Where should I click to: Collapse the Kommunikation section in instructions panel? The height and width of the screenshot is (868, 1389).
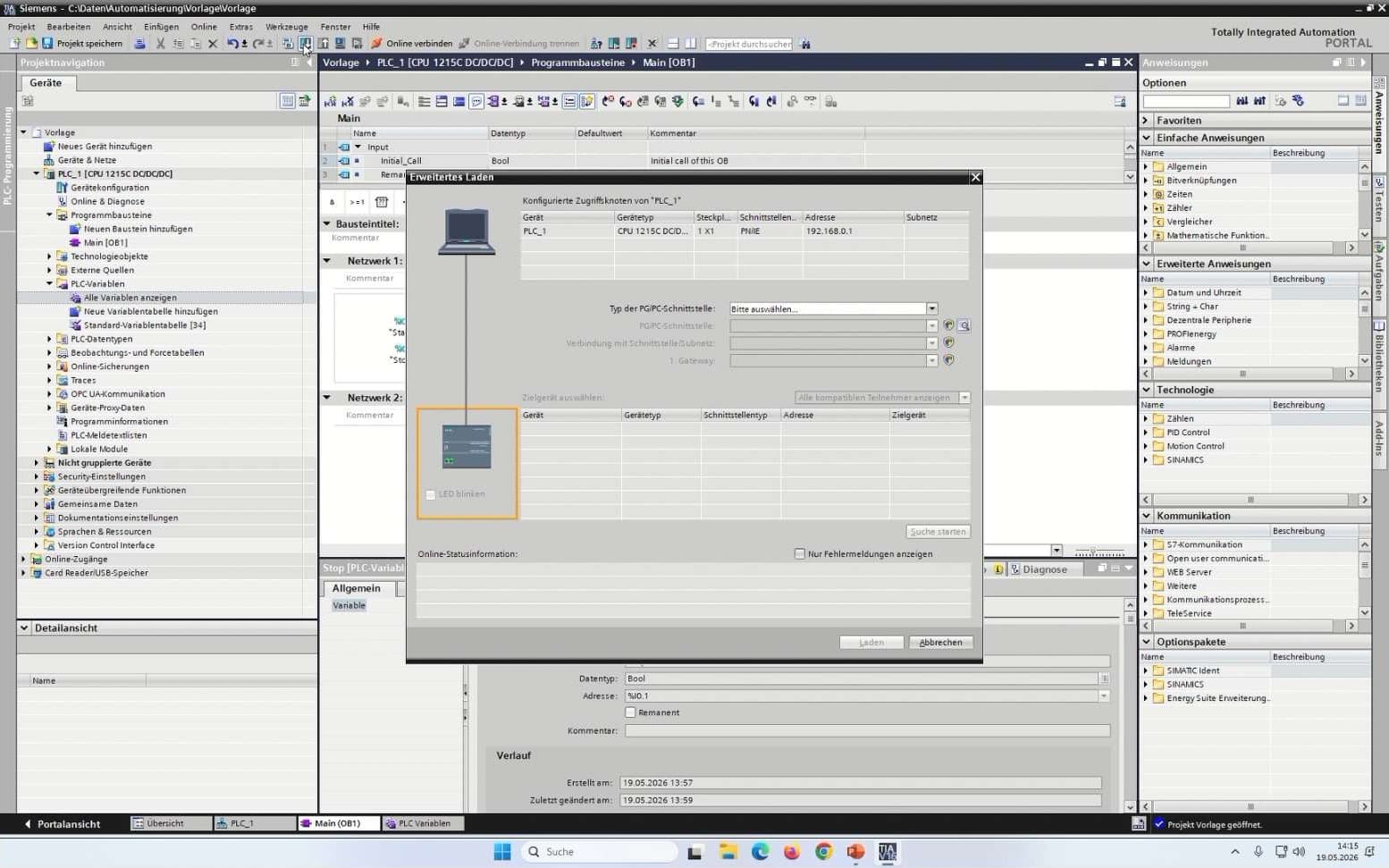[1147, 516]
